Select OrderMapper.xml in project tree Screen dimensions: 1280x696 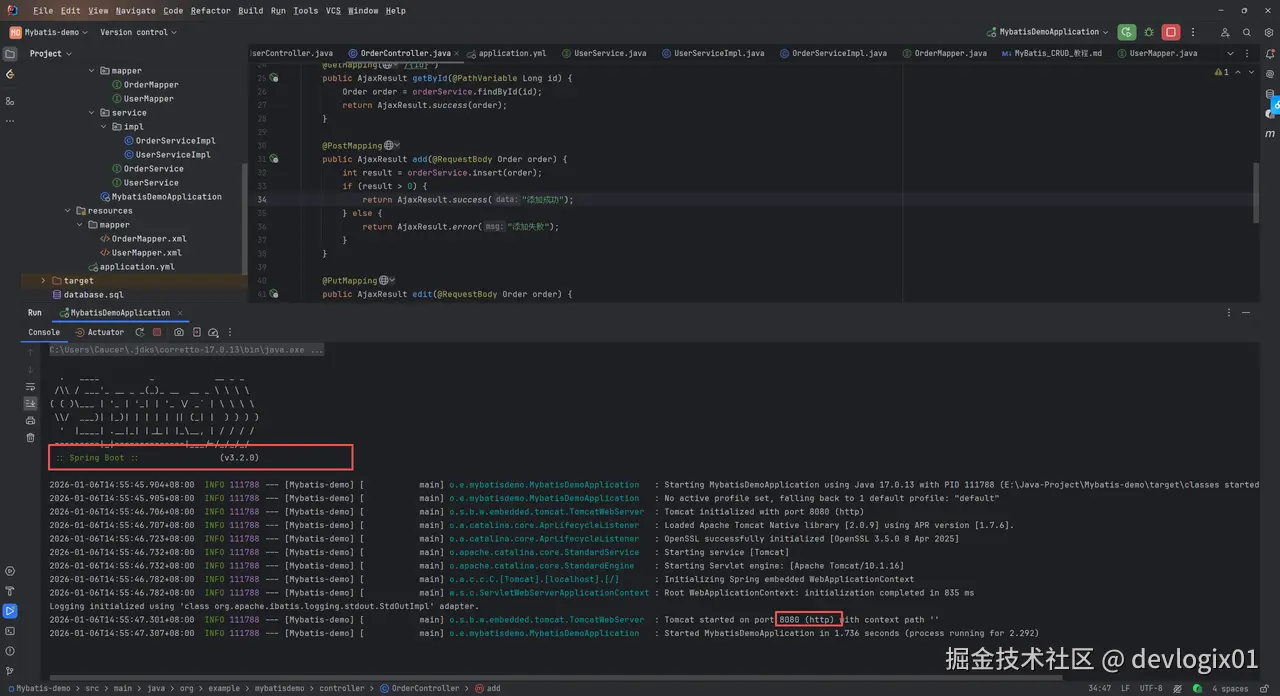[x=142, y=239]
